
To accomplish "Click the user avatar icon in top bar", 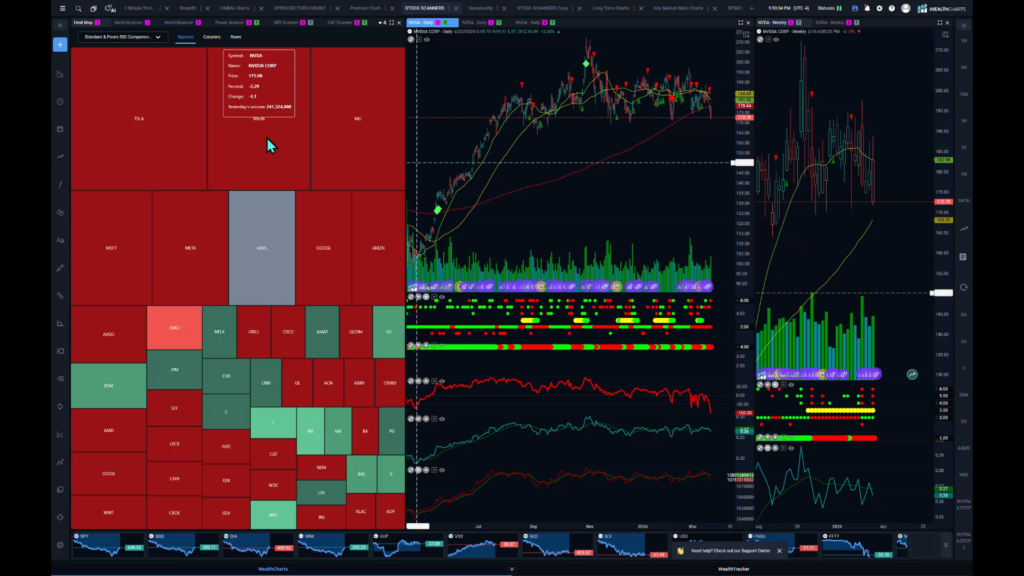I will point(906,8).
